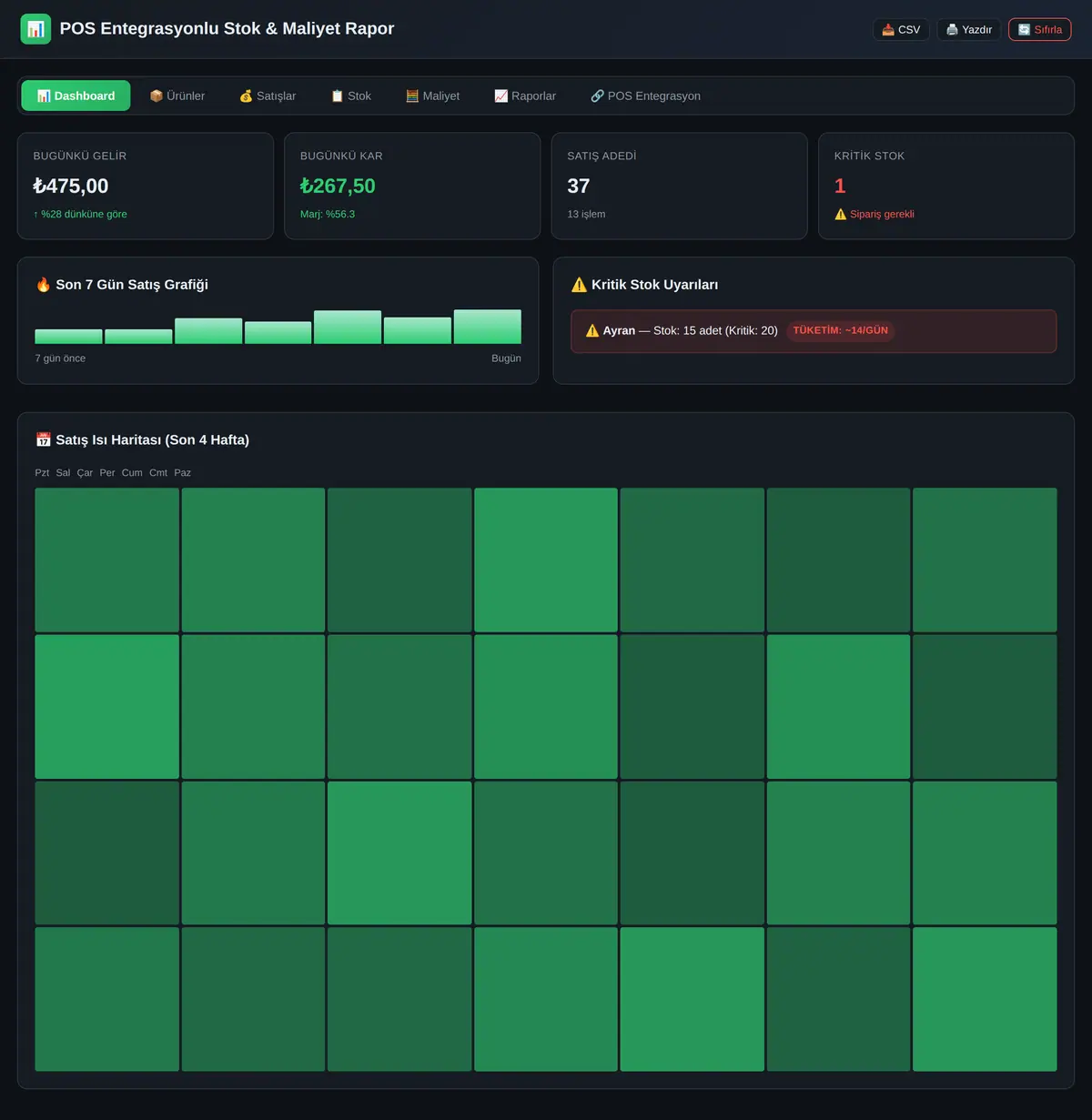Click the KRİTİK STOK count 1
Viewport: 1092px width, 1120px height.
[x=840, y=187]
